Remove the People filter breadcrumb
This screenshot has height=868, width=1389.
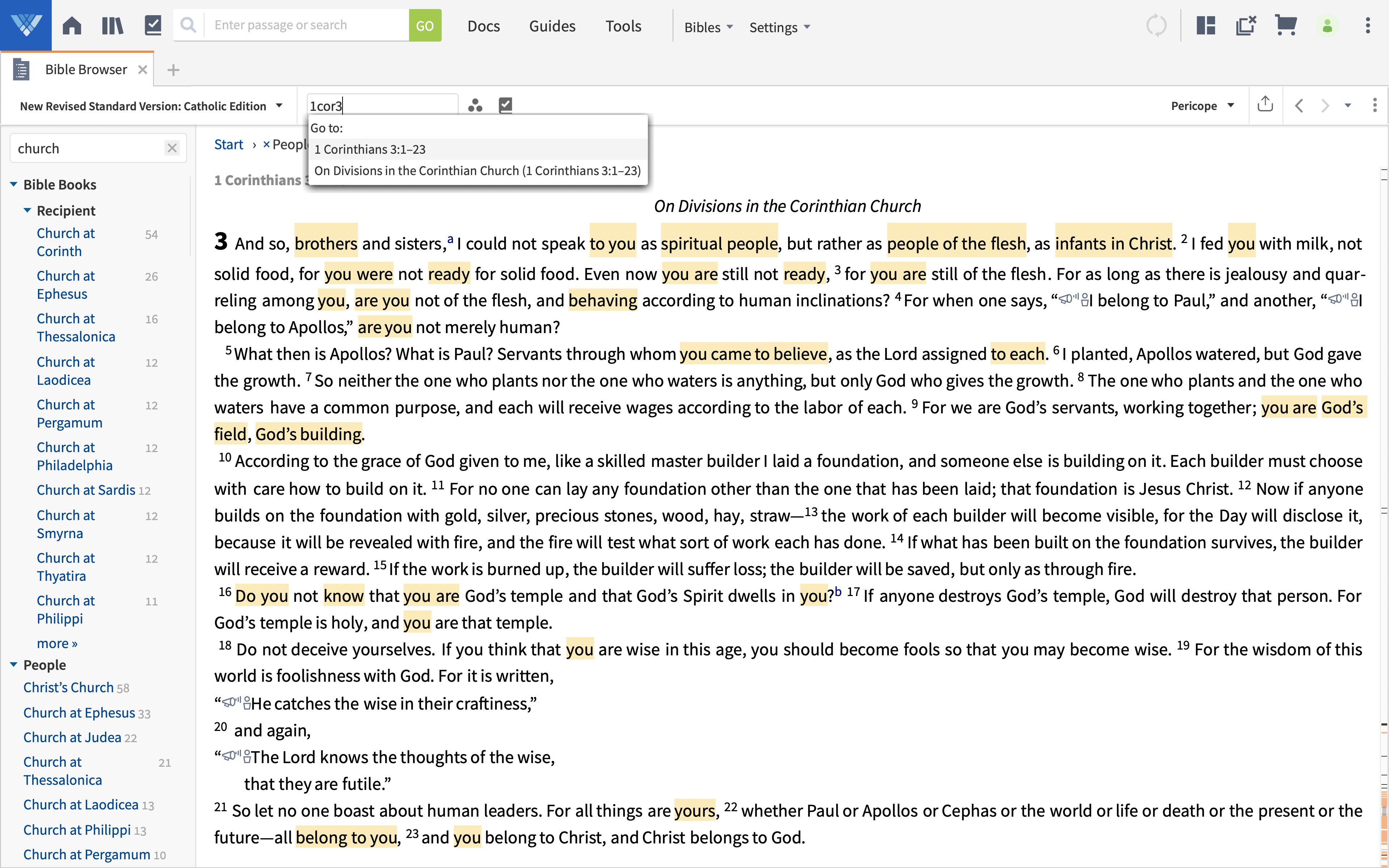[x=266, y=145]
